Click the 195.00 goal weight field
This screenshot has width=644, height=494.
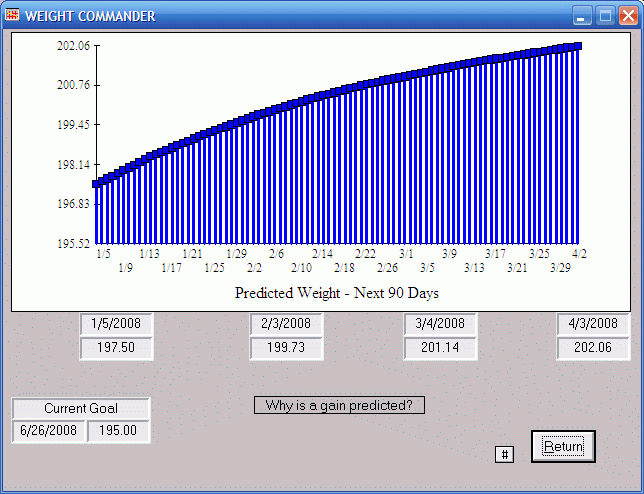click(118, 431)
